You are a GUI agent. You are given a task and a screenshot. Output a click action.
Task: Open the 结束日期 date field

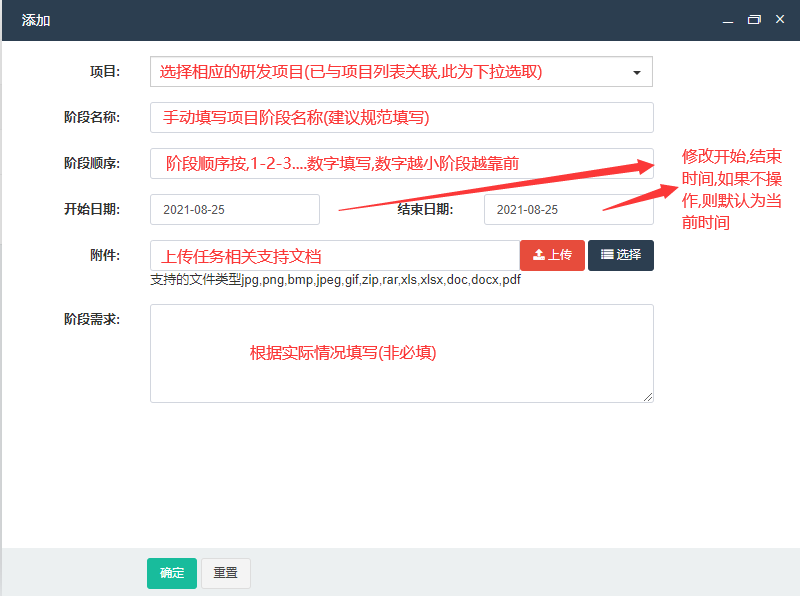coord(568,210)
